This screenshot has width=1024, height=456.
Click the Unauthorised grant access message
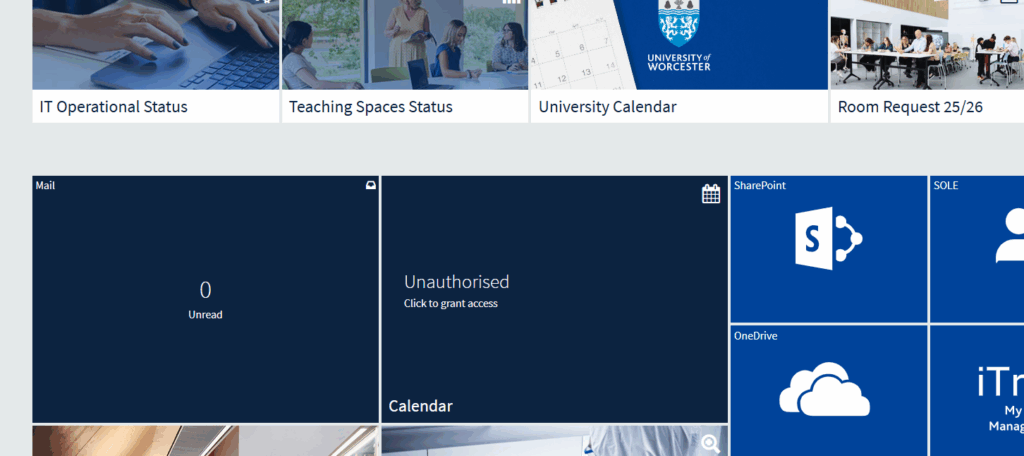[456, 291]
